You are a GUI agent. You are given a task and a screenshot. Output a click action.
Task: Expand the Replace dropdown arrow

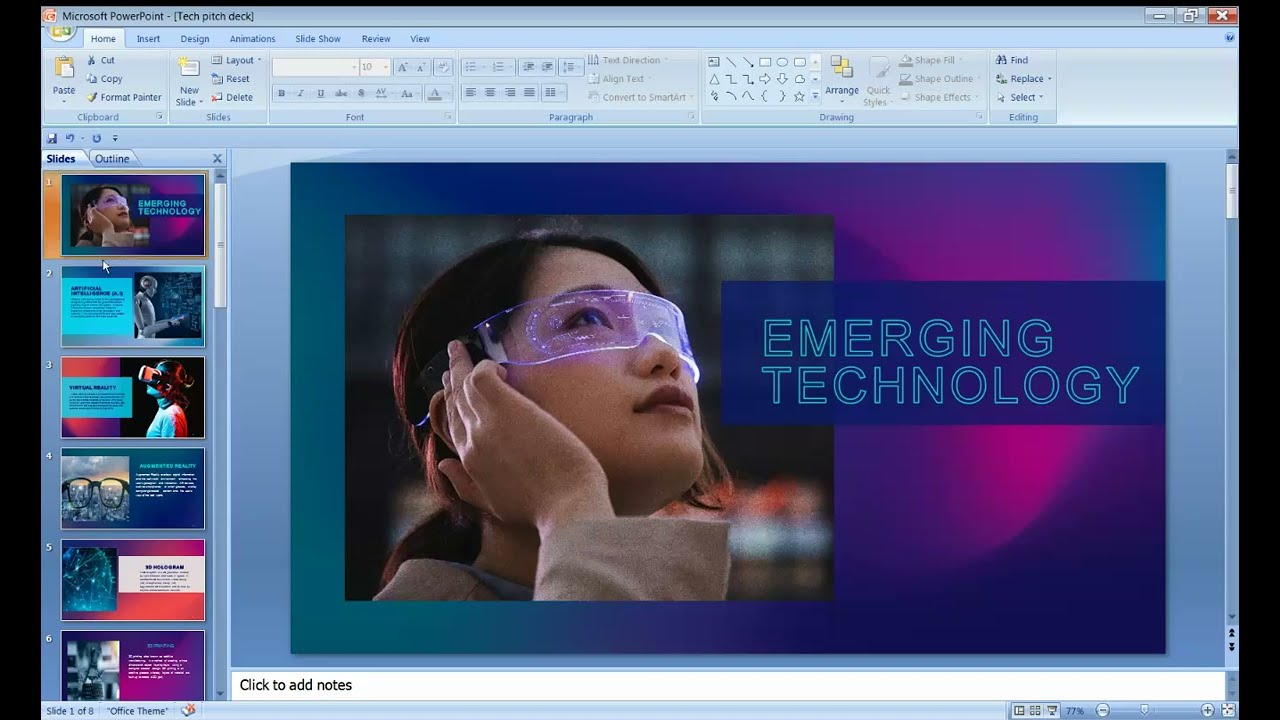[x=1050, y=79]
